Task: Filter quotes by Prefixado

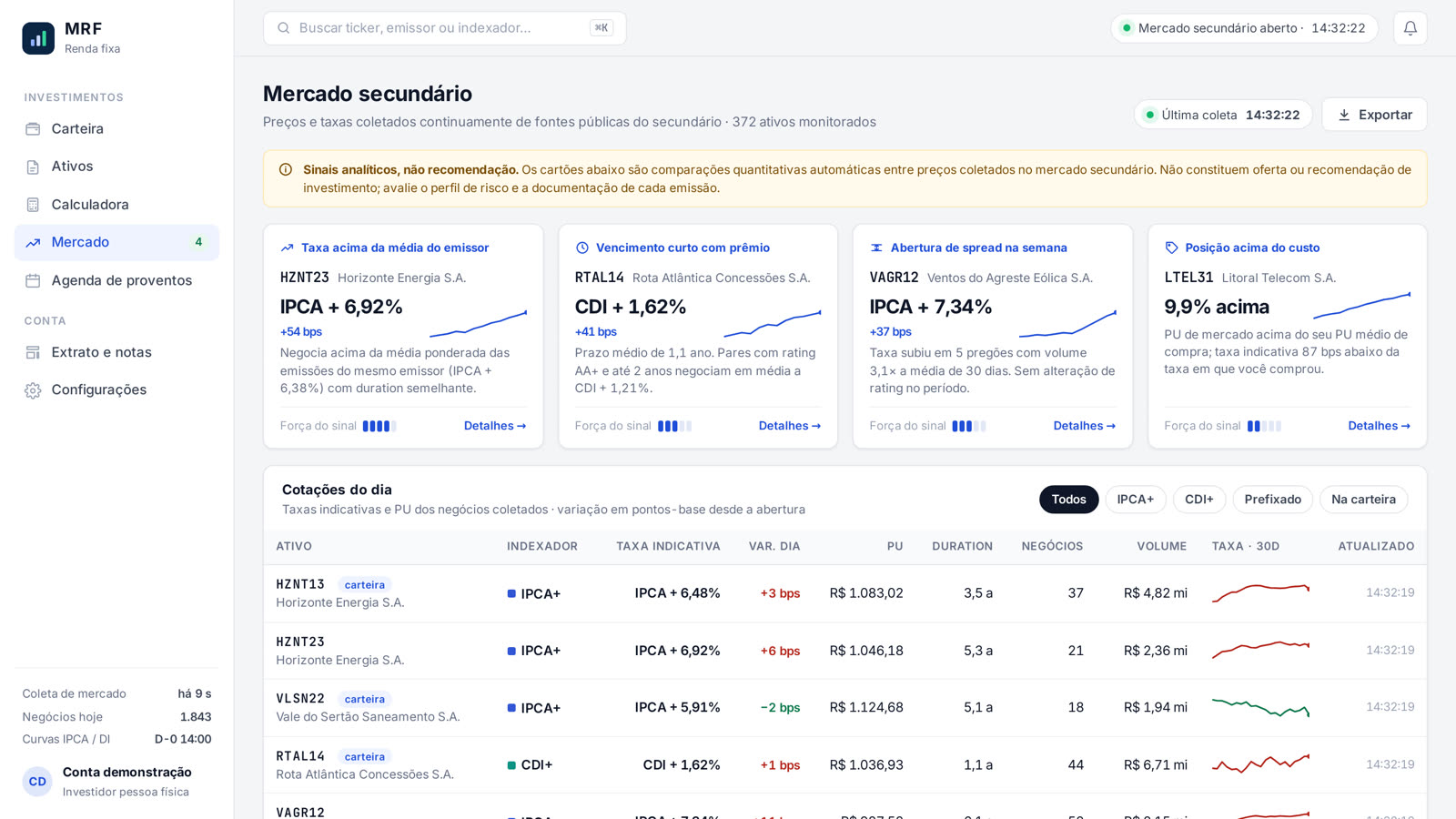Action: [x=1273, y=500]
